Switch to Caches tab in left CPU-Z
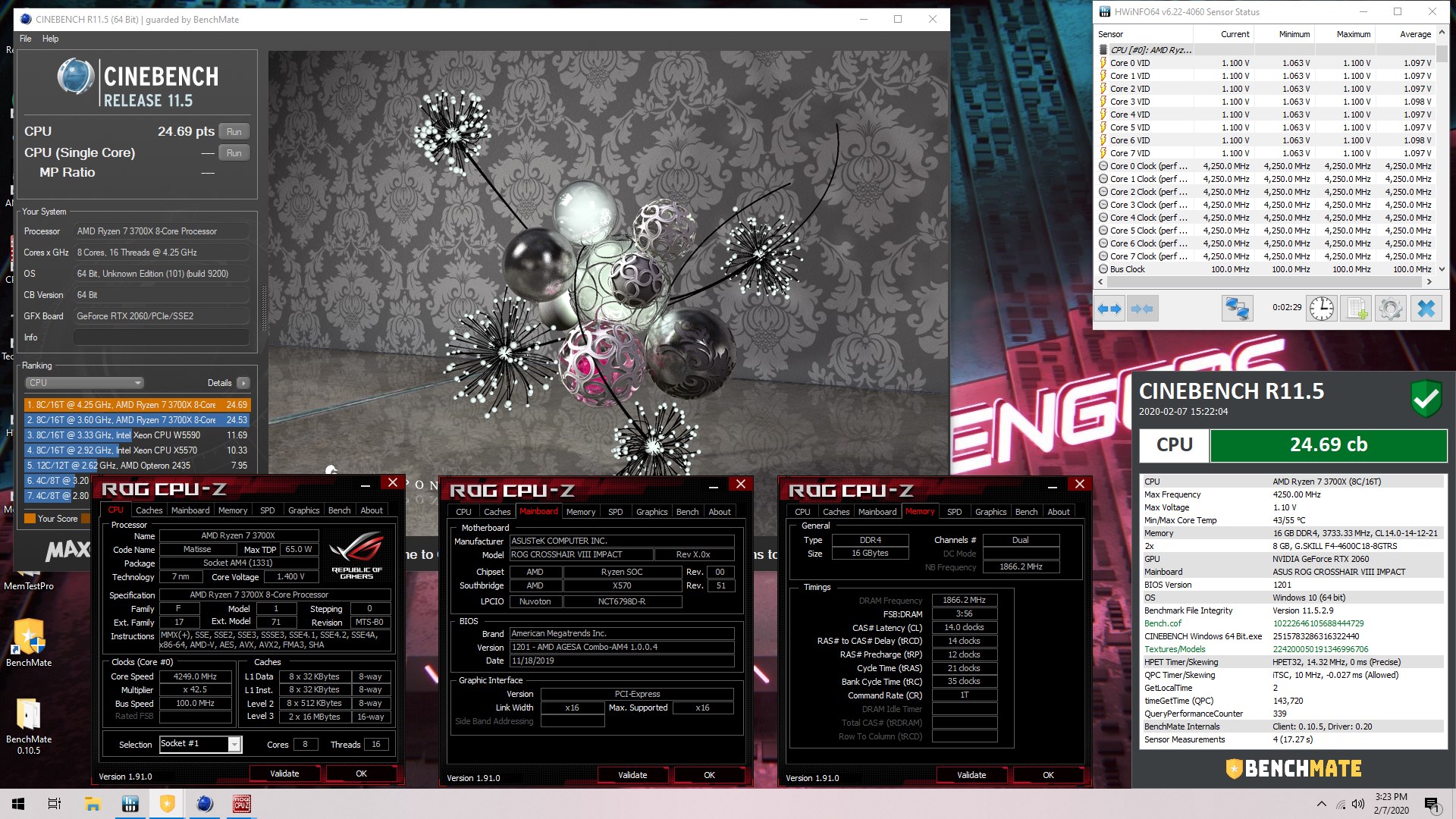The width and height of the screenshot is (1456, 819). click(149, 510)
